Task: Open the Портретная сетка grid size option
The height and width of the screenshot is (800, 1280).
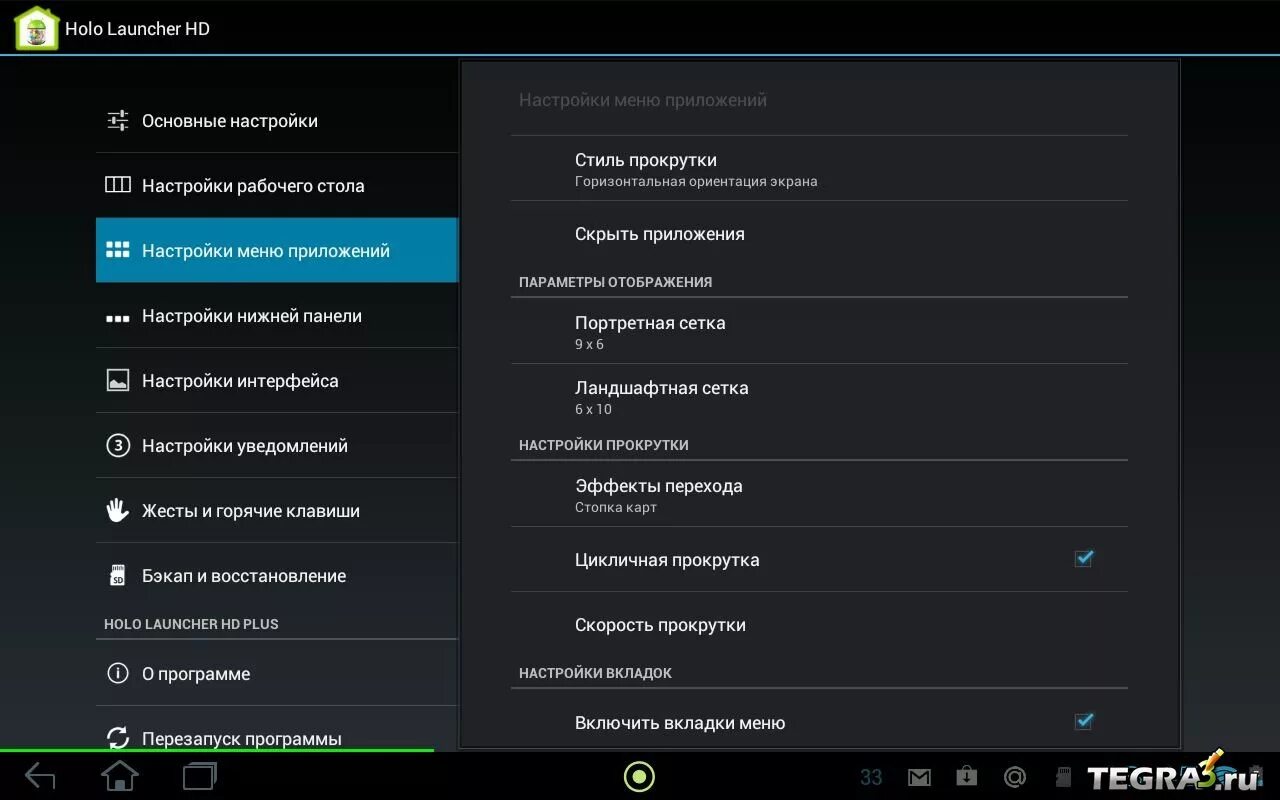Action: (819, 332)
